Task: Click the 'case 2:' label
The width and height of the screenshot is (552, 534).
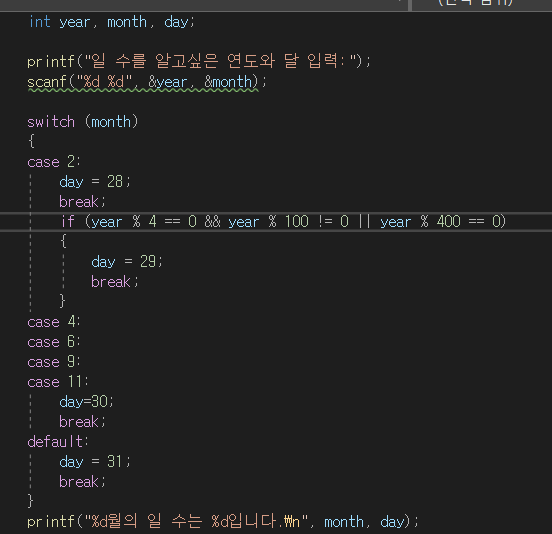Action: click(x=54, y=162)
